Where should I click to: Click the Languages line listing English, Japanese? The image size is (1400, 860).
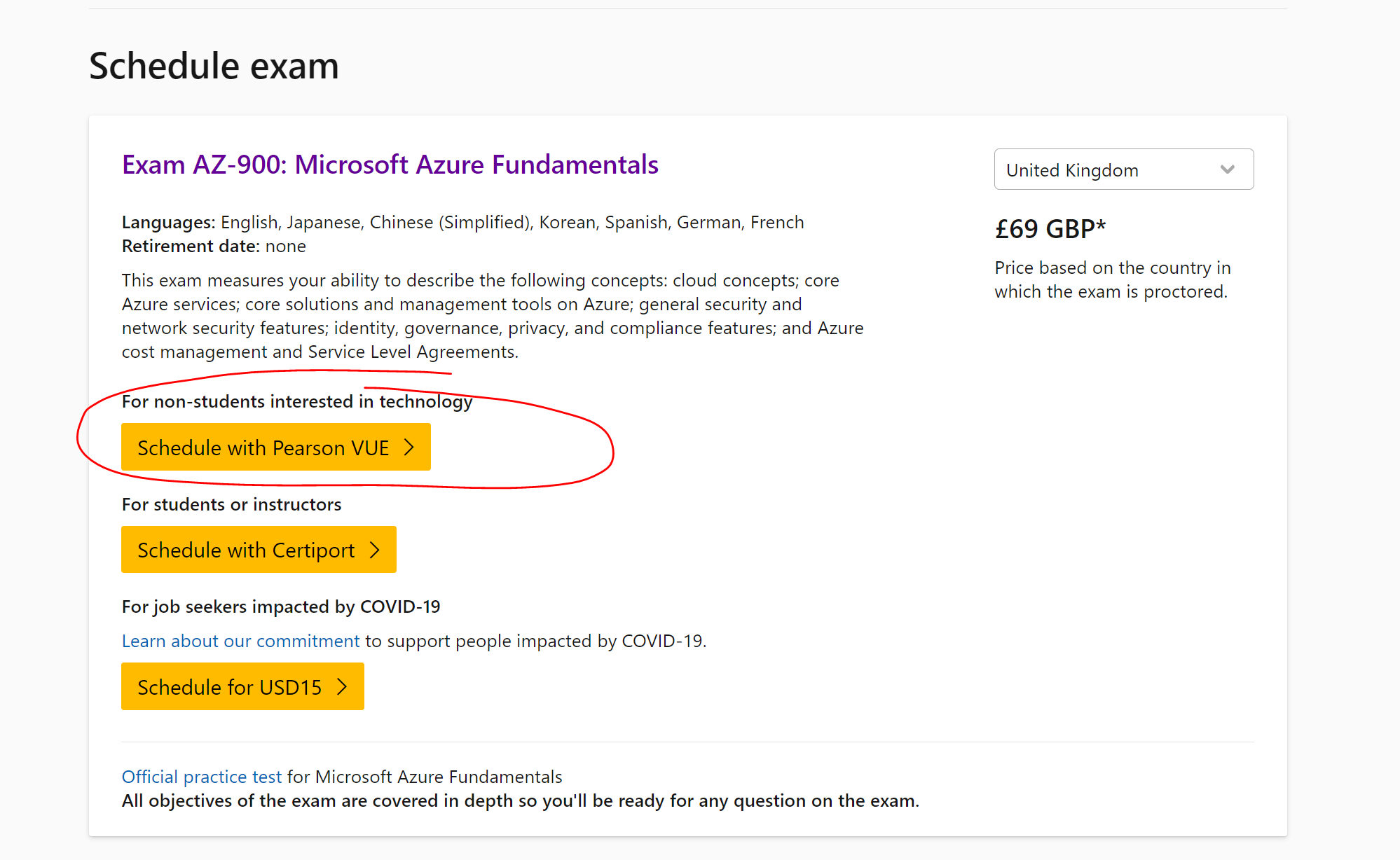pyautogui.click(x=463, y=222)
